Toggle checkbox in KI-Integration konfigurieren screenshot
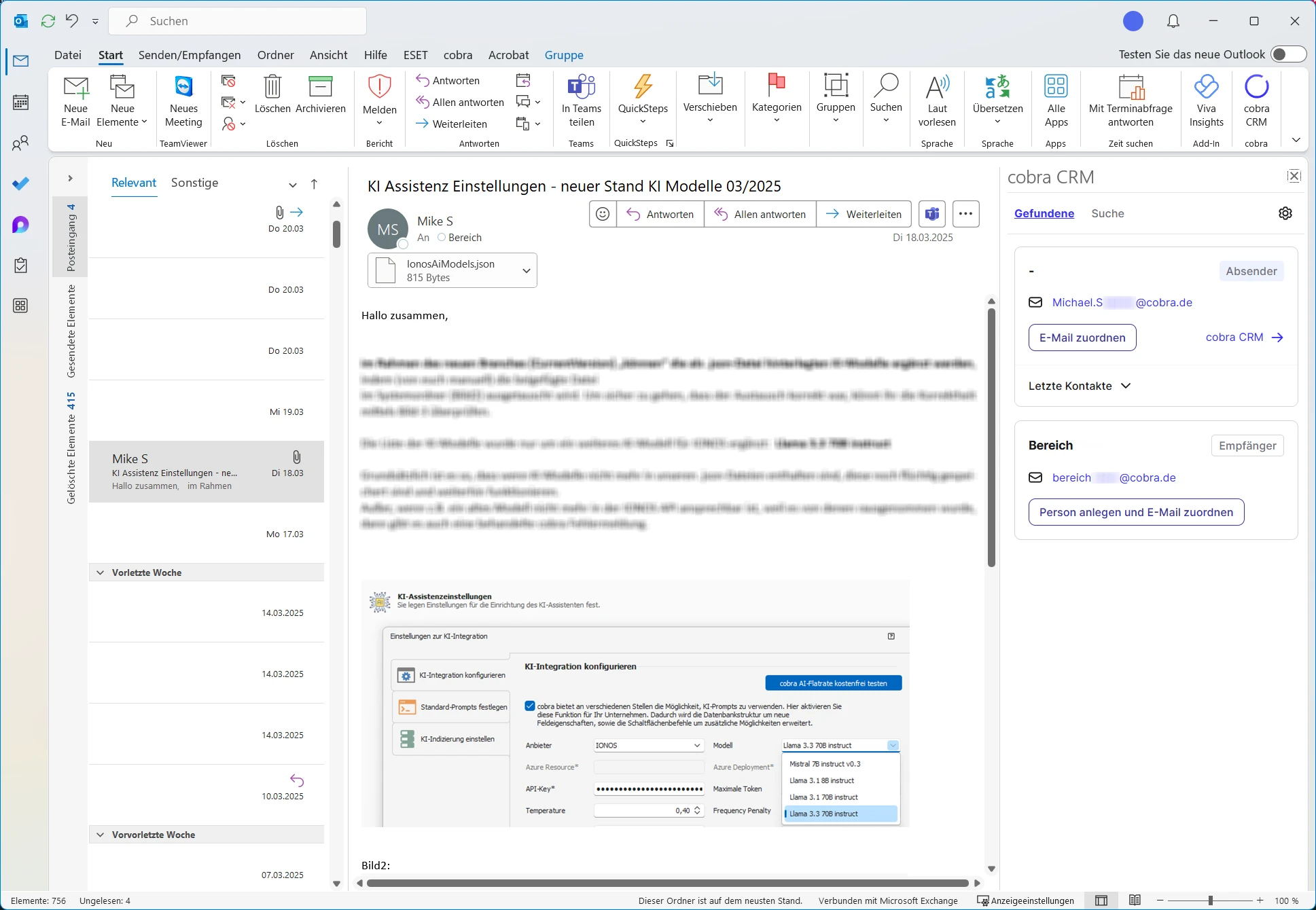The image size is (1316, 910). (x=530, y=706)
